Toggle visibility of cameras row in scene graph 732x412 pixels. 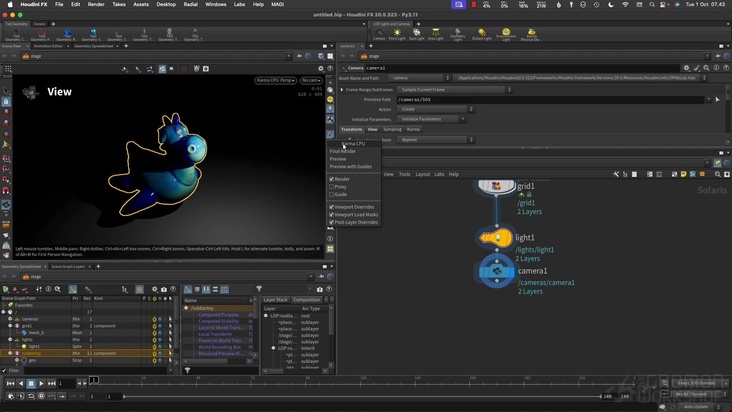click(155, 319)
